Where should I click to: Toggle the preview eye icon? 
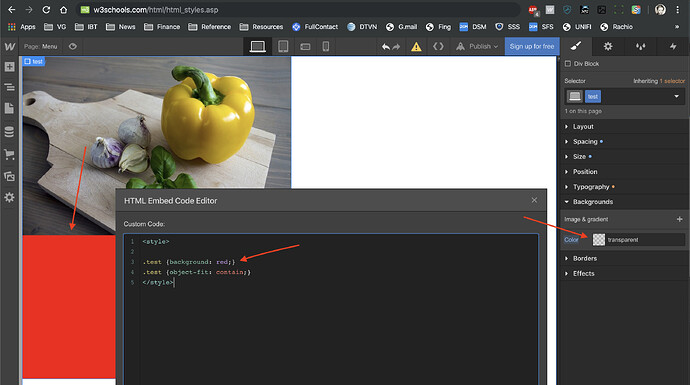tap(73, 46)
